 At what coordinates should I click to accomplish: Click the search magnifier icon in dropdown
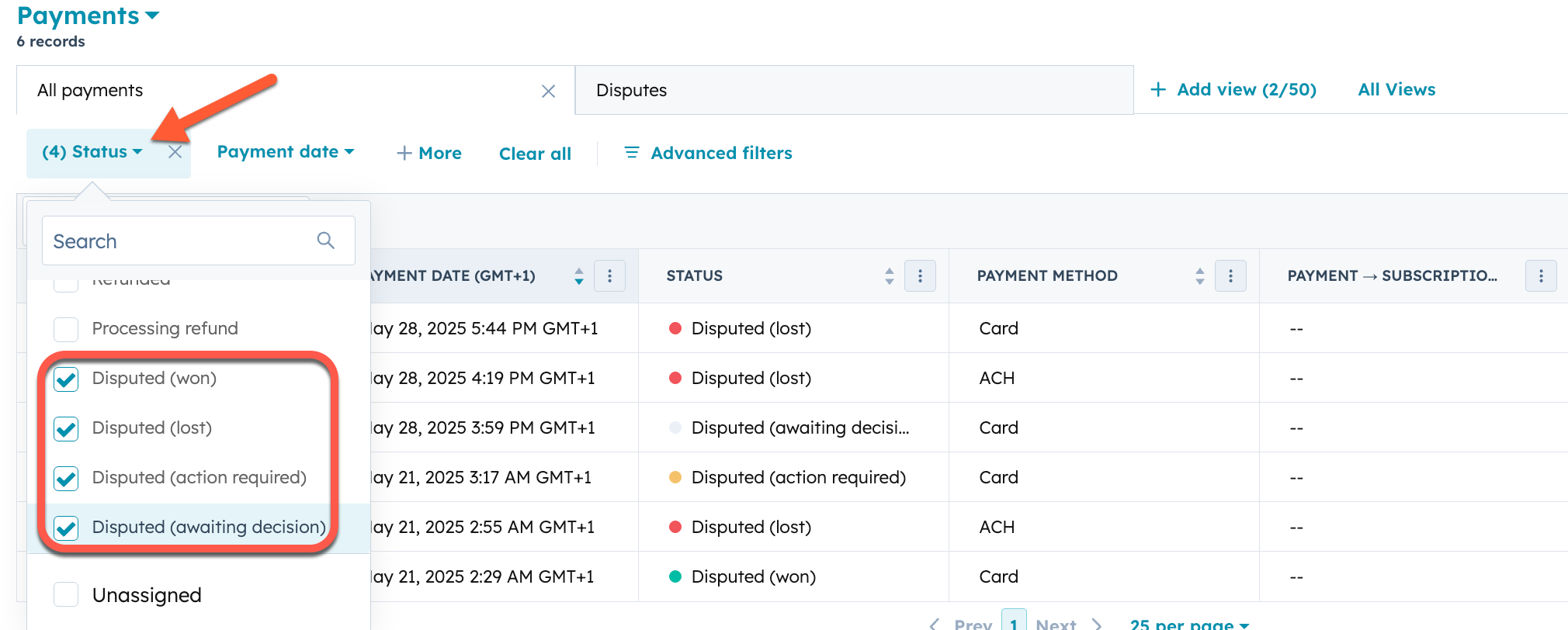point(326,241)
